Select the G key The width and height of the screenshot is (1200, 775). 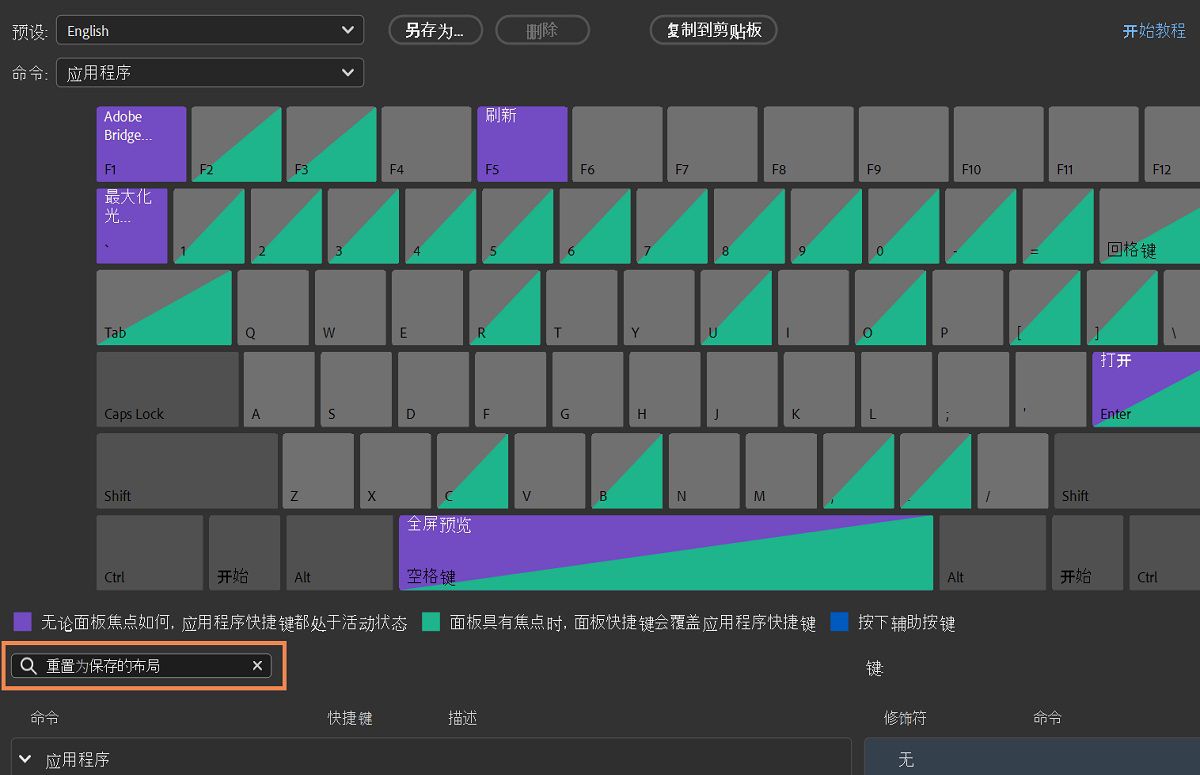pos(587,389)
